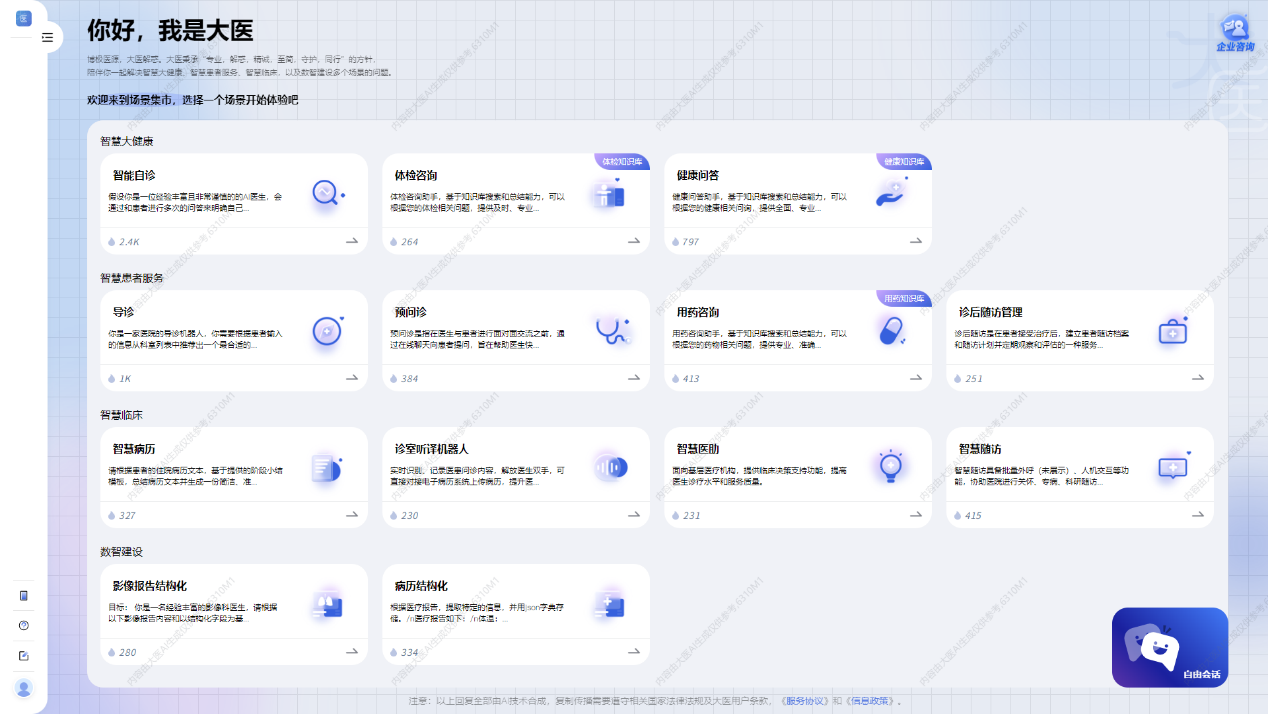The width and height of the screenshot is (1268, 714).
Task: Click the 健康知识库 badge
Action: pyautogui.click(x=904, y=161)
